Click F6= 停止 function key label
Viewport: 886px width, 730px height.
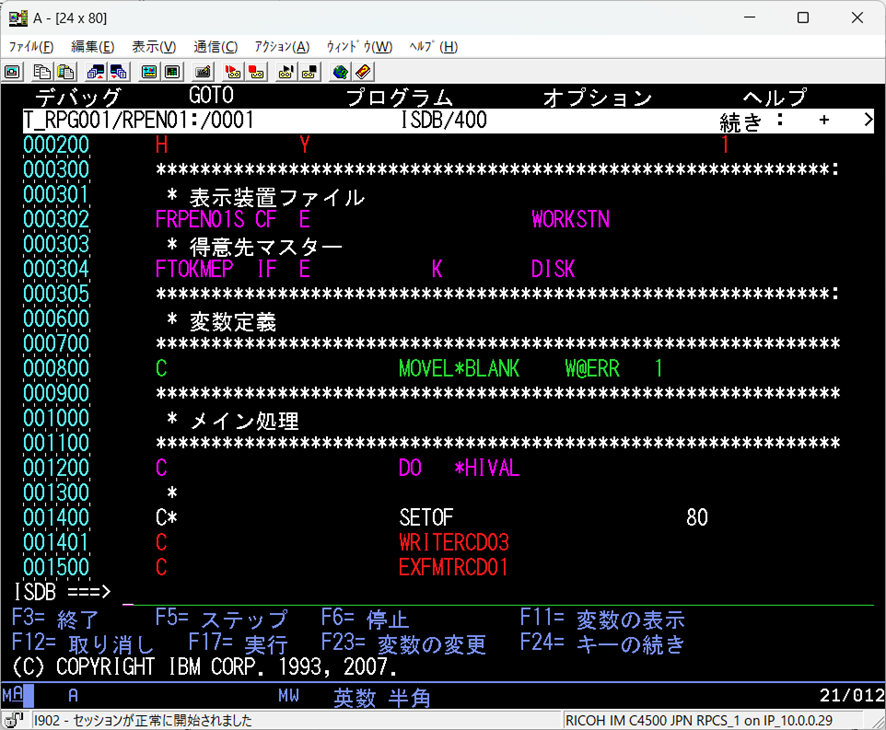365,619
